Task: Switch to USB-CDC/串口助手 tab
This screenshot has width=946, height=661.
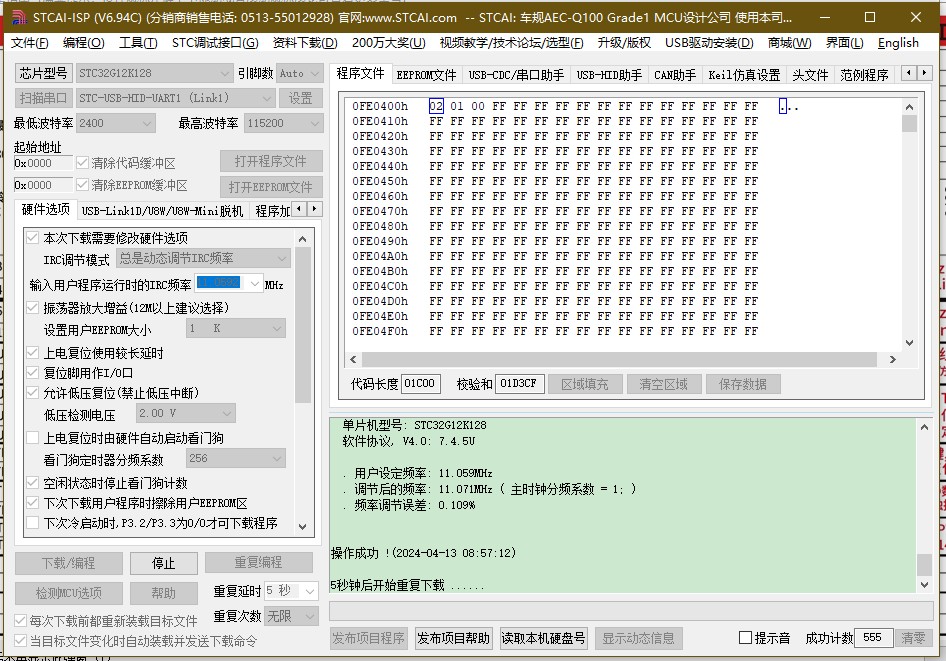Action: tap(516, 75)
